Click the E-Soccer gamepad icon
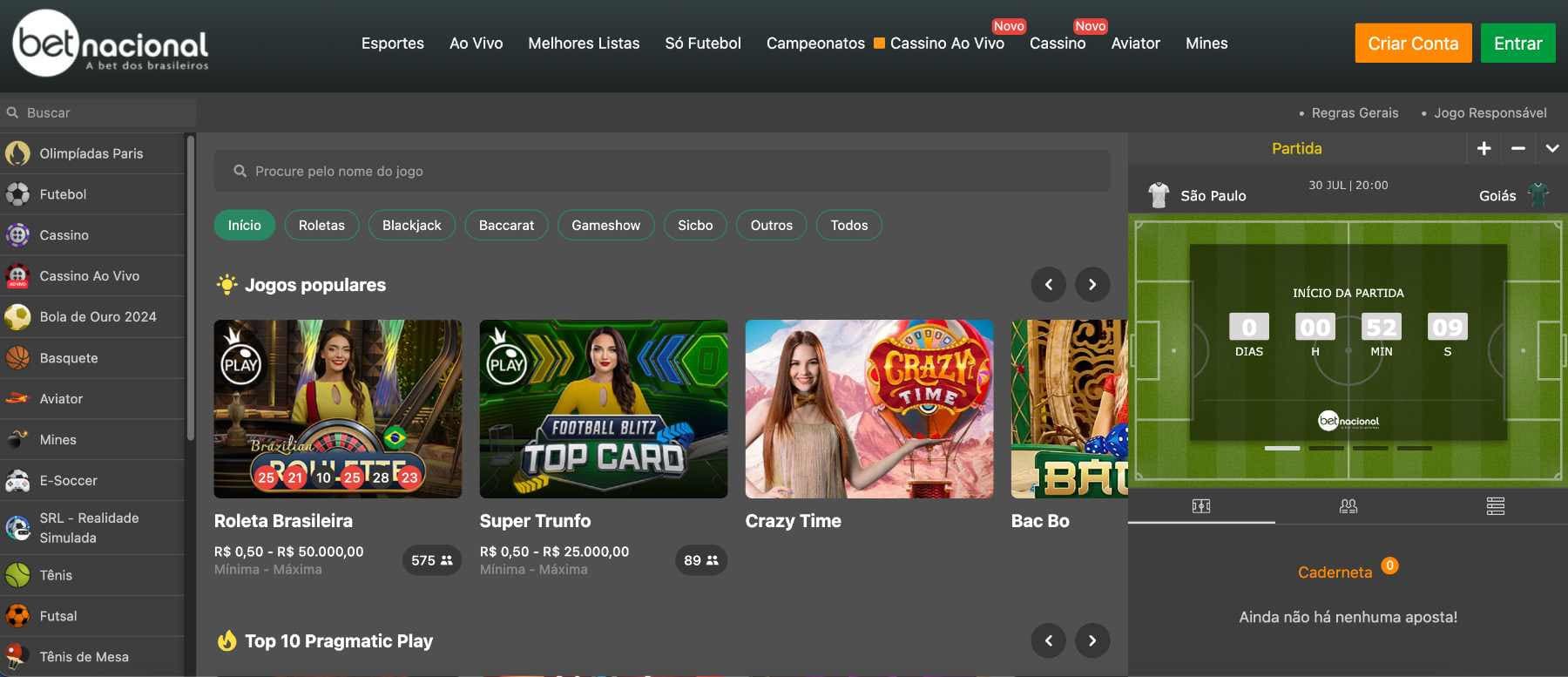The image size is (1568, 677). pyautogui.click(x=17, y=481)
